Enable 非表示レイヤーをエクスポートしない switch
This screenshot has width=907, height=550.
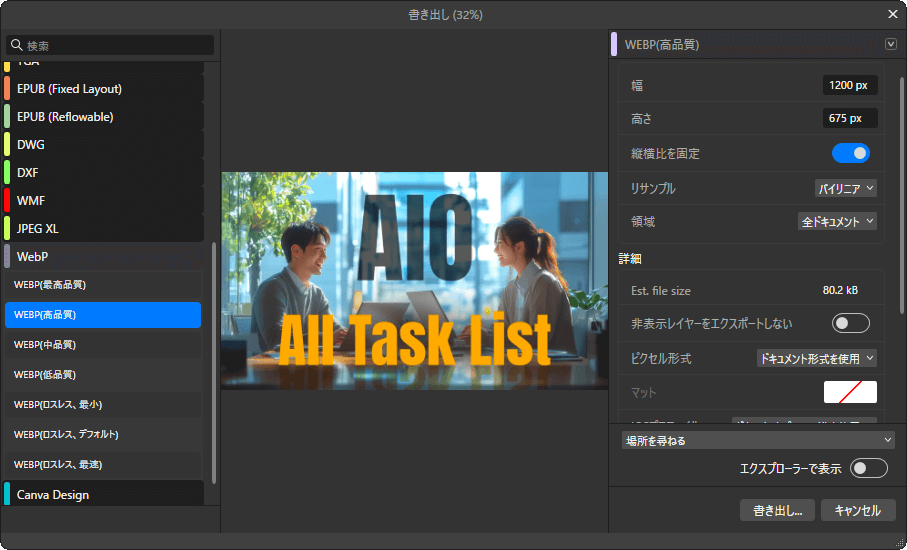coord(850,323)
